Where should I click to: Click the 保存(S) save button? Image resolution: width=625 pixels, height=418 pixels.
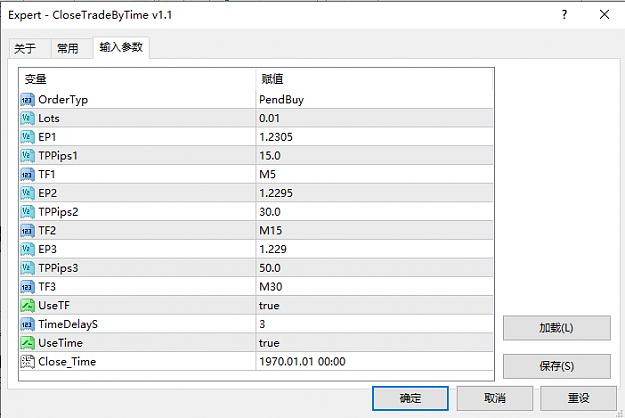(556, 366)
